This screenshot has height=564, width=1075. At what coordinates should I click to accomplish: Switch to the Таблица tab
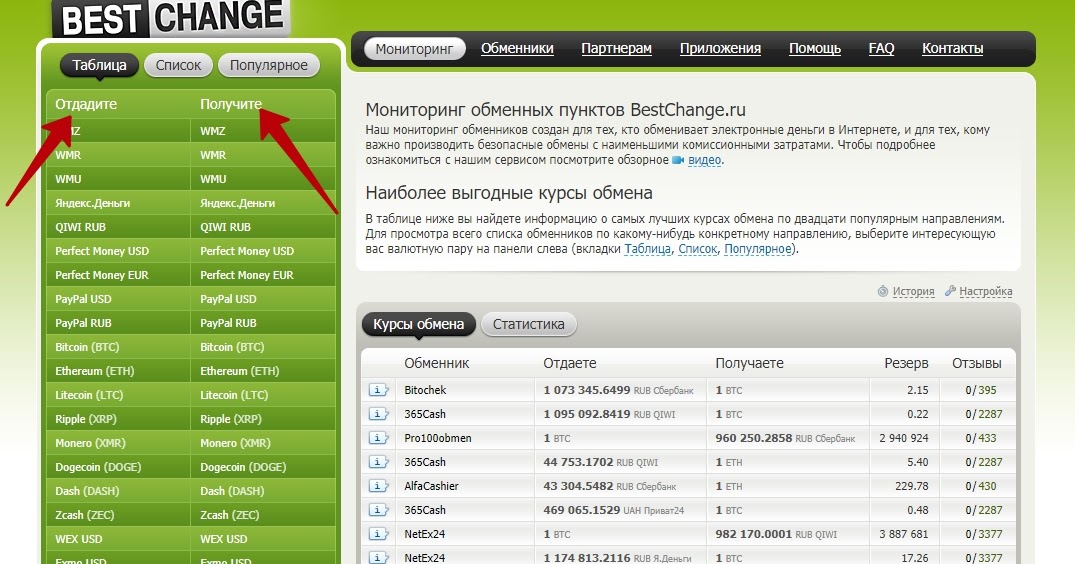coord(99,65)
